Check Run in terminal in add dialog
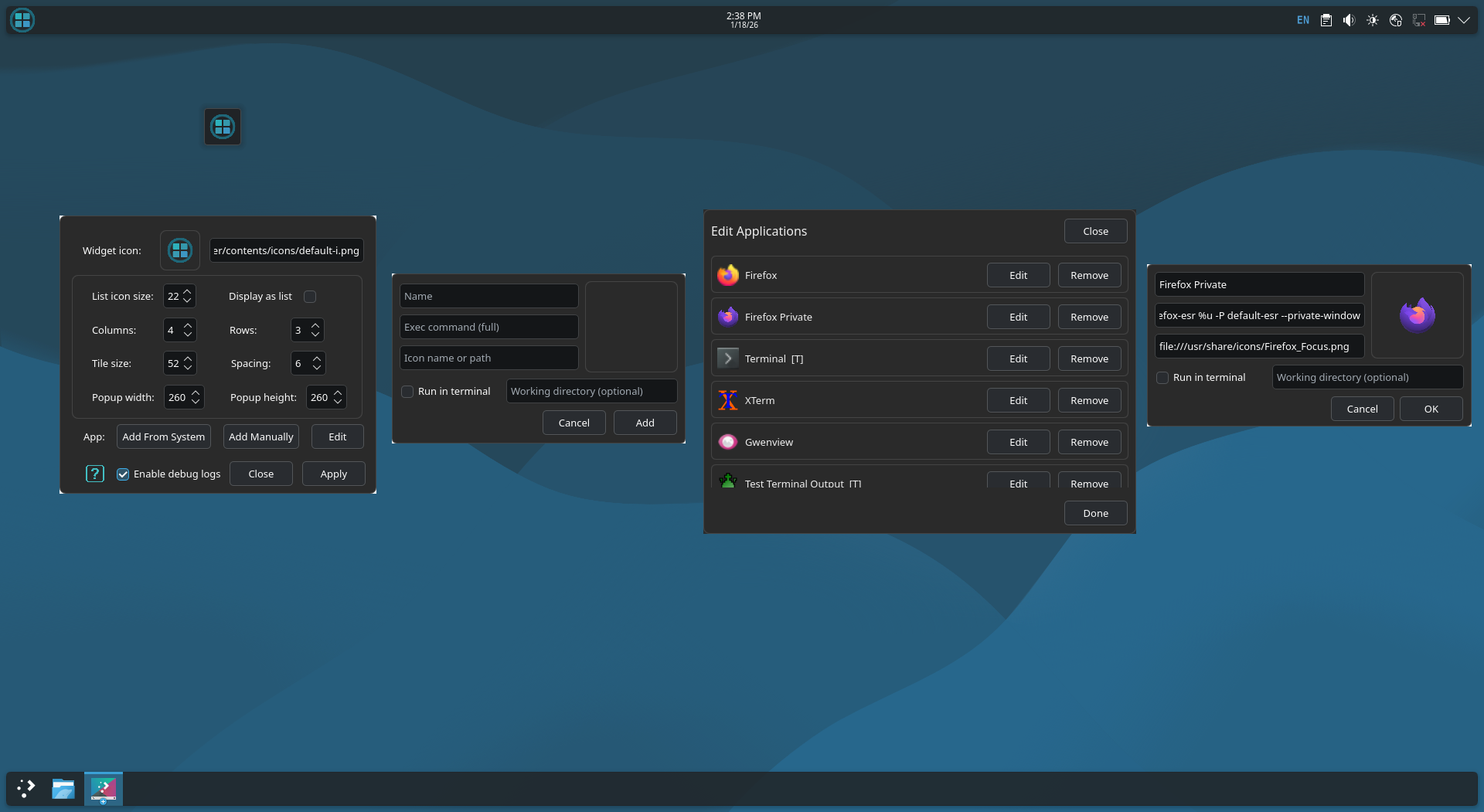 pos(407,392)
